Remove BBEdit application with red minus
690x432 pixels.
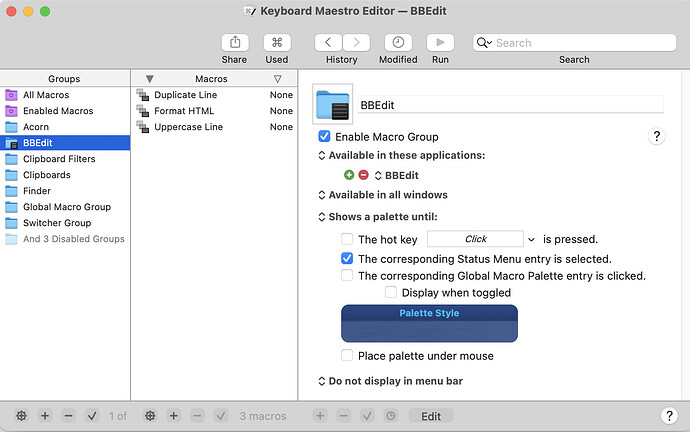click(363, 175)
